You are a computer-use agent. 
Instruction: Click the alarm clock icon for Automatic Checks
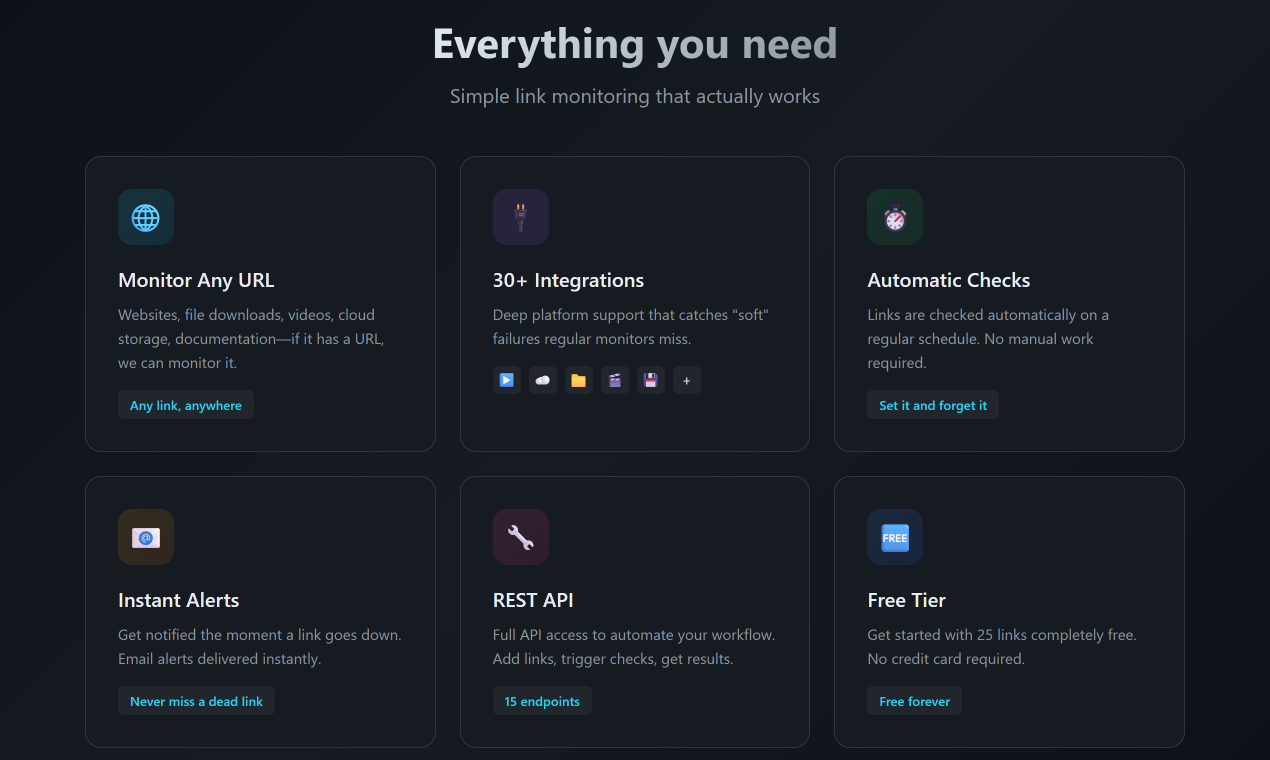(895, 217)
